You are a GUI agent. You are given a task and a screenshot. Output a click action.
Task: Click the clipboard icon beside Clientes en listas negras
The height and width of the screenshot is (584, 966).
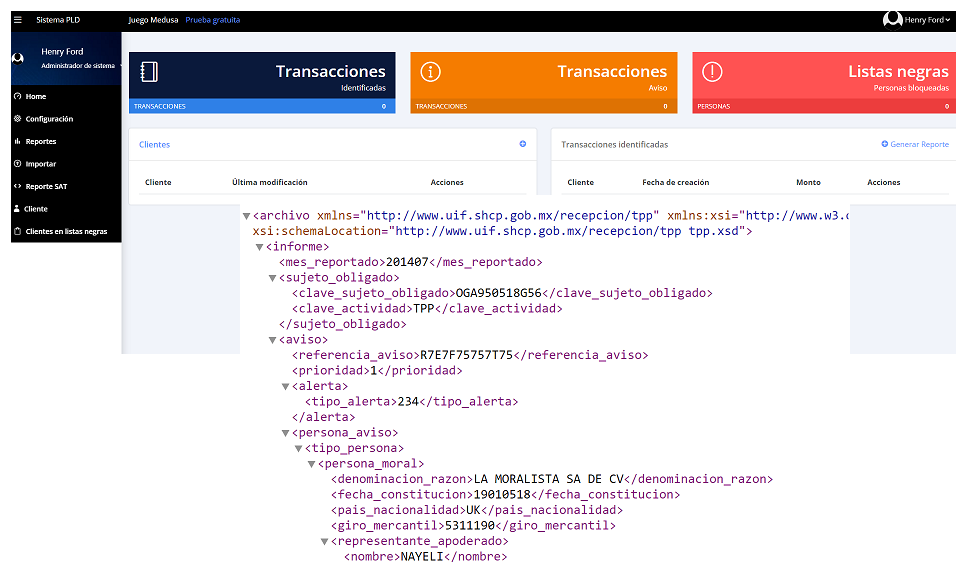pyautogui.click(x=17, y=231)
